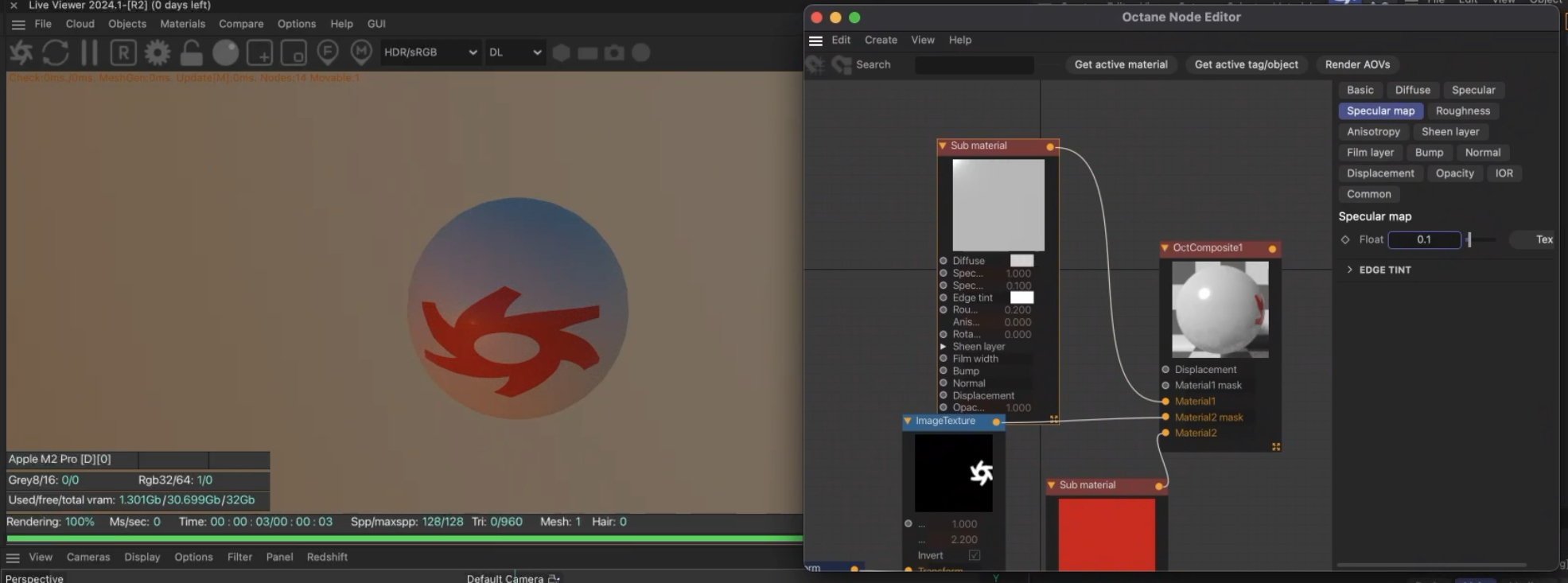
Task: Focus the Search field in Node Editor
Action: coord(975,65)
